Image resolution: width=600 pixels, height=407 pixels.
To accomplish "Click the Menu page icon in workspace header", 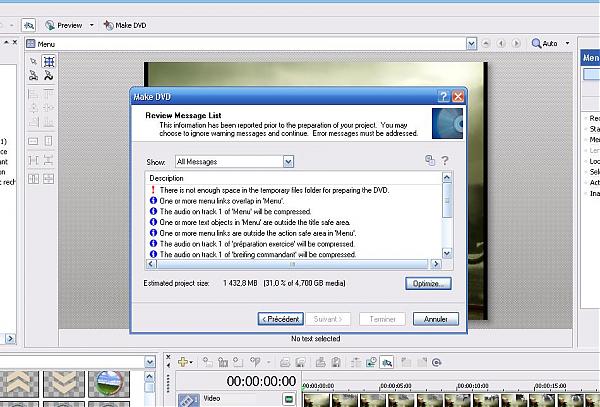I will 32,44.
